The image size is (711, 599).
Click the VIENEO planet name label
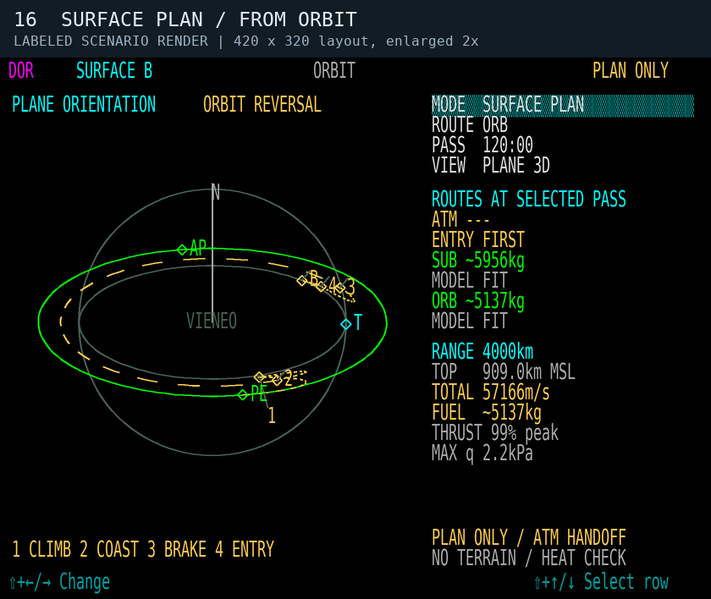[x=211, y=321]
